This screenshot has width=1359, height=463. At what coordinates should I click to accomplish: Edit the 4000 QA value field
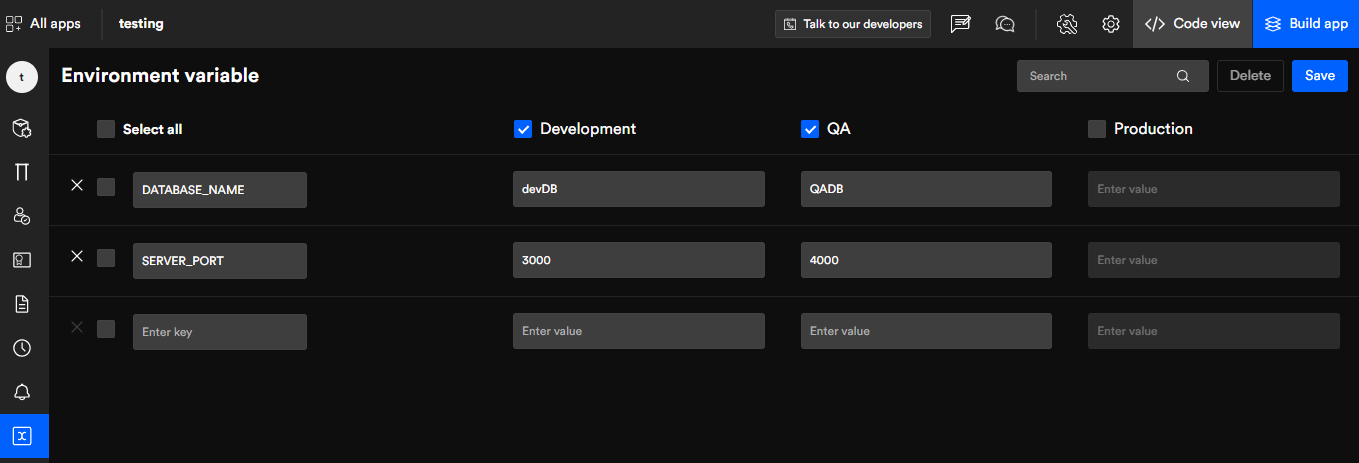(x=926, y=260)
